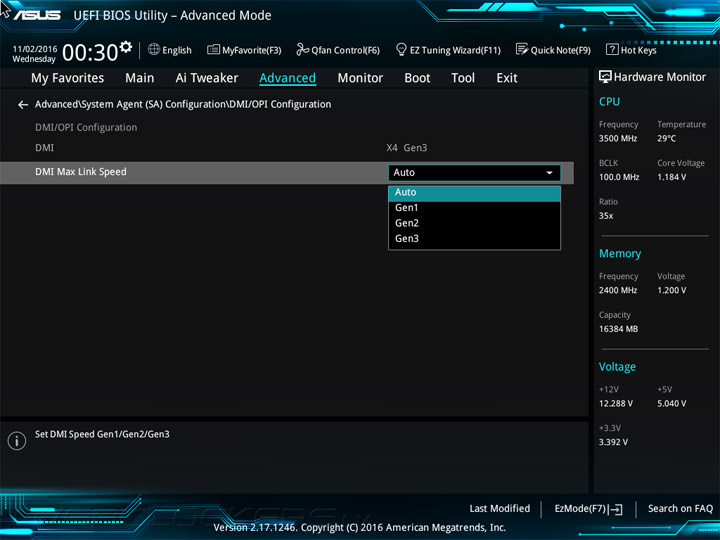Launch EZ Tuning Wizard(F11)
This screenshot has width=720, height=540.
[x=447, y=50]
